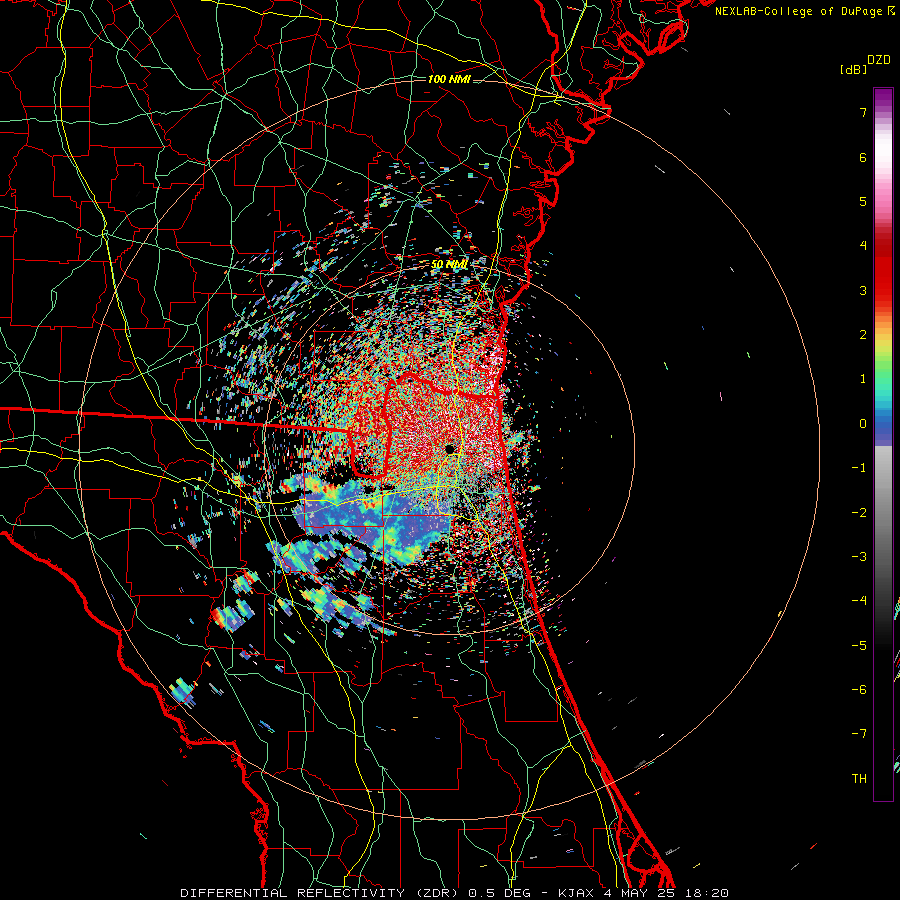Click the 1 value on the color scale

863,379
